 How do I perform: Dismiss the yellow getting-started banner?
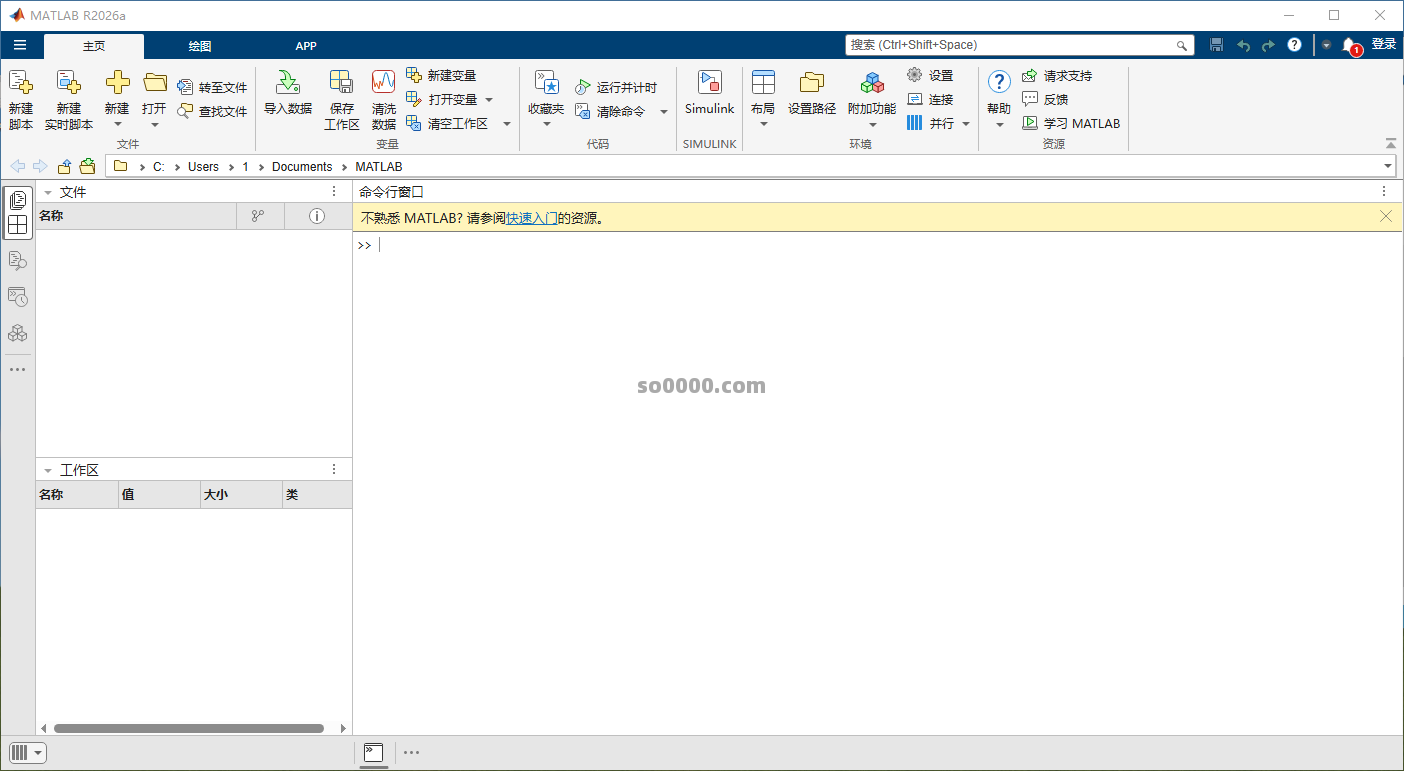(x=1386, y=216)
